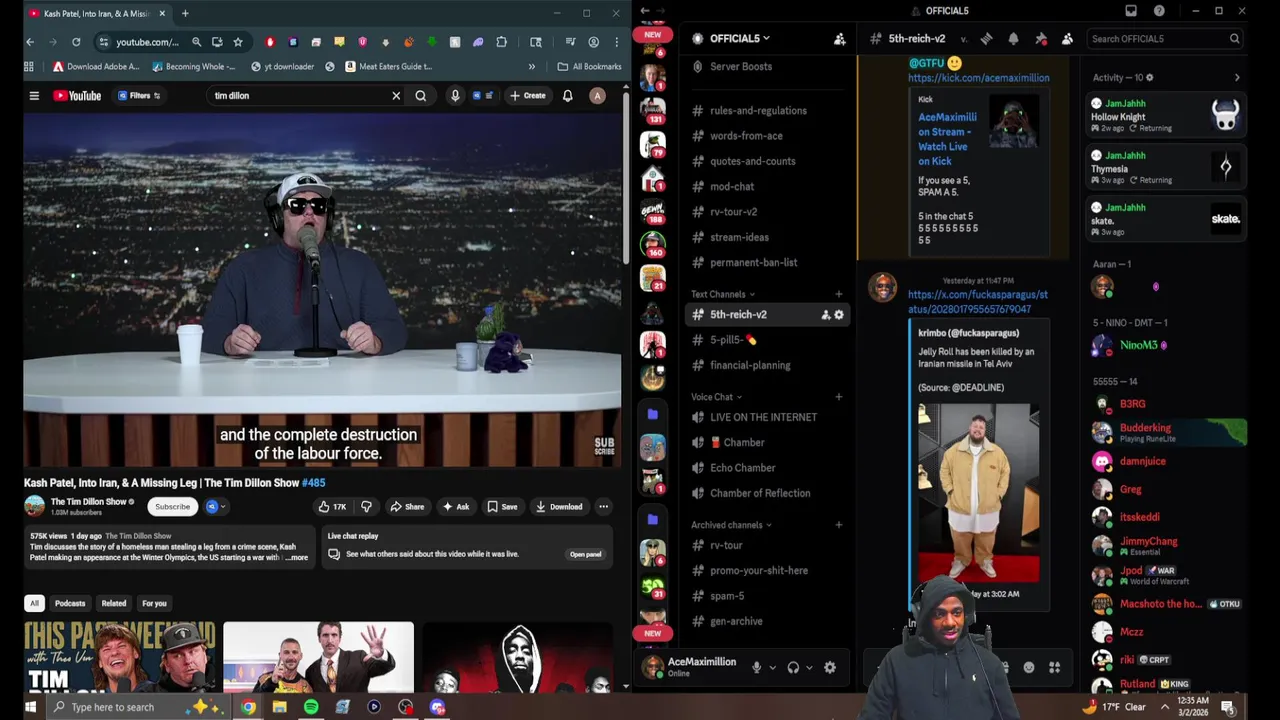Open Discord threads icon in channel header
Screen dimensions: 1280x720
986,38
